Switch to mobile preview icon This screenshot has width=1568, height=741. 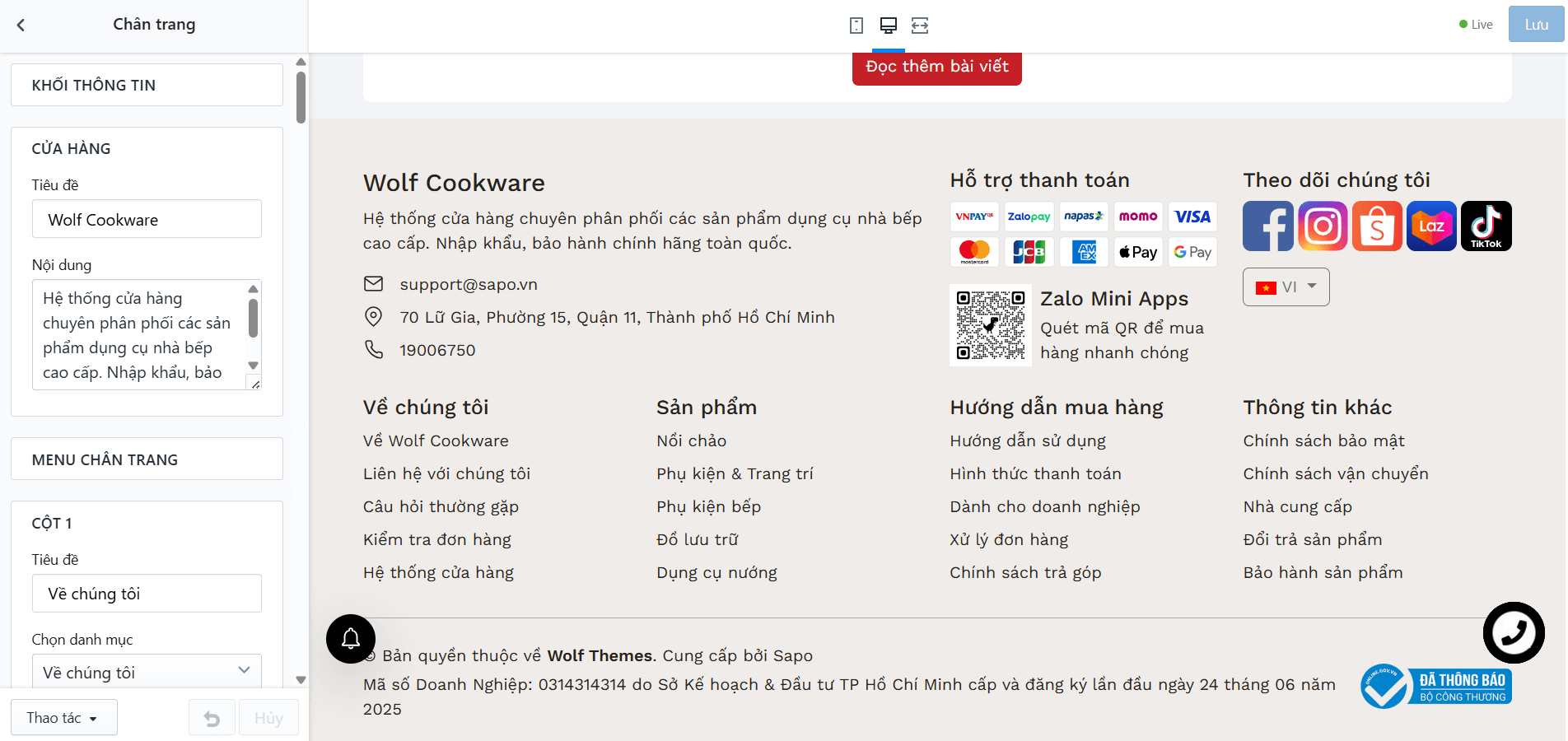click(x=856, y=26)
